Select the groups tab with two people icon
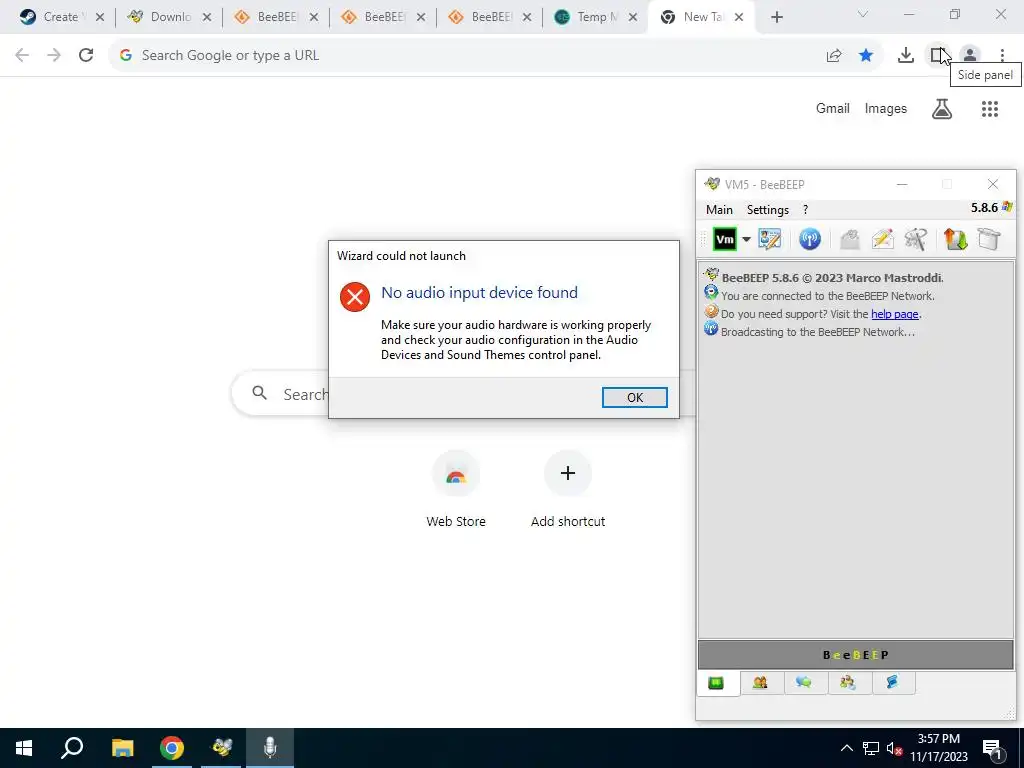1024x768 pixels. (760, 683)
